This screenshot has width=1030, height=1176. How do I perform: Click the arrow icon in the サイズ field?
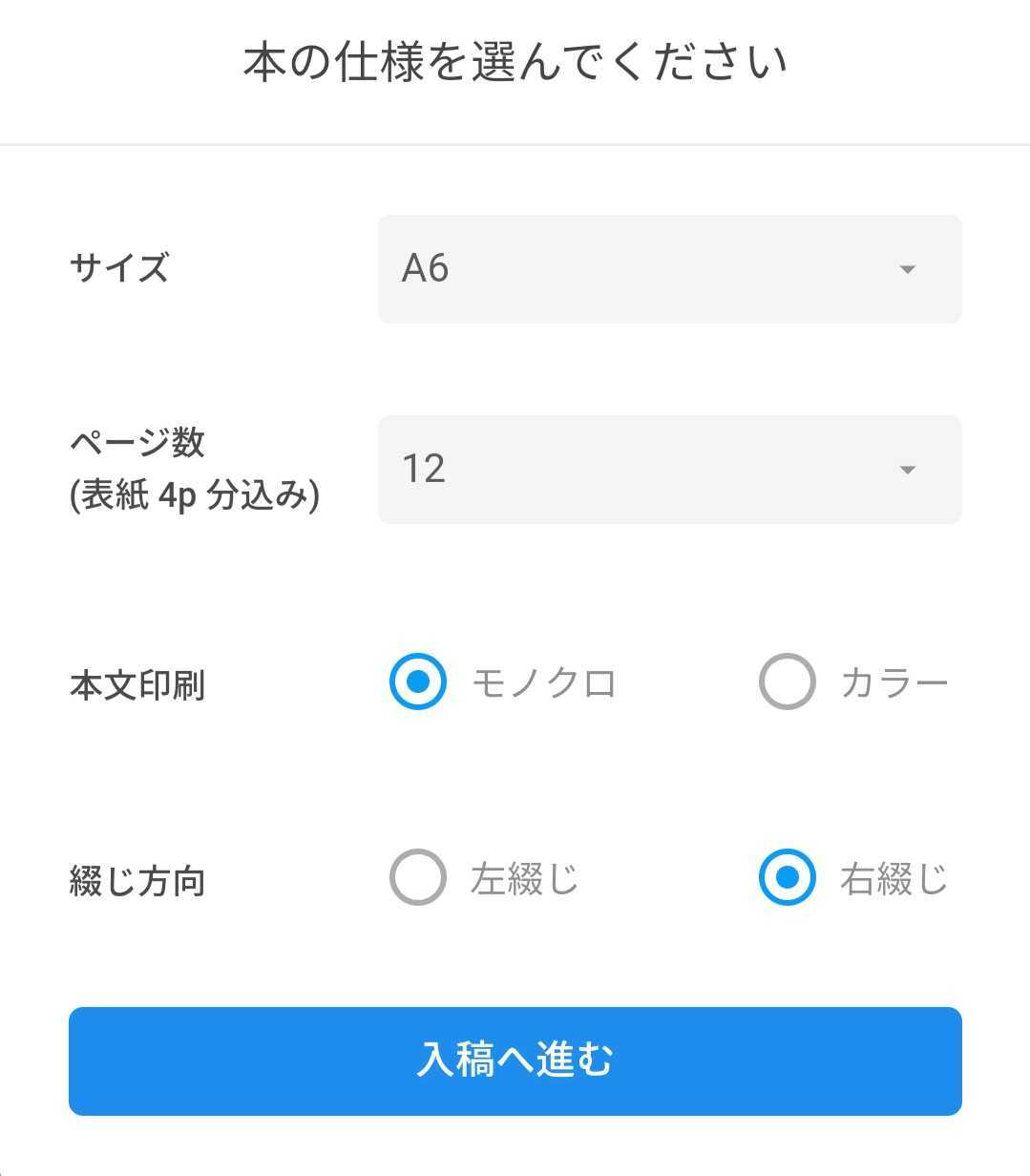click(x=907, y=269)
